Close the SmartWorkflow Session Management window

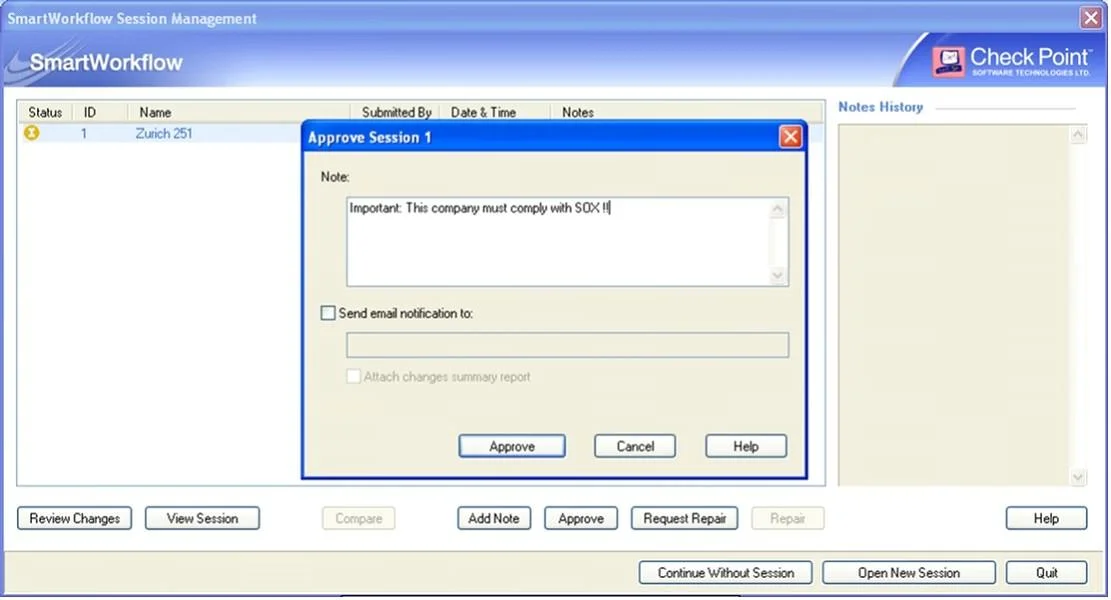1090,17
